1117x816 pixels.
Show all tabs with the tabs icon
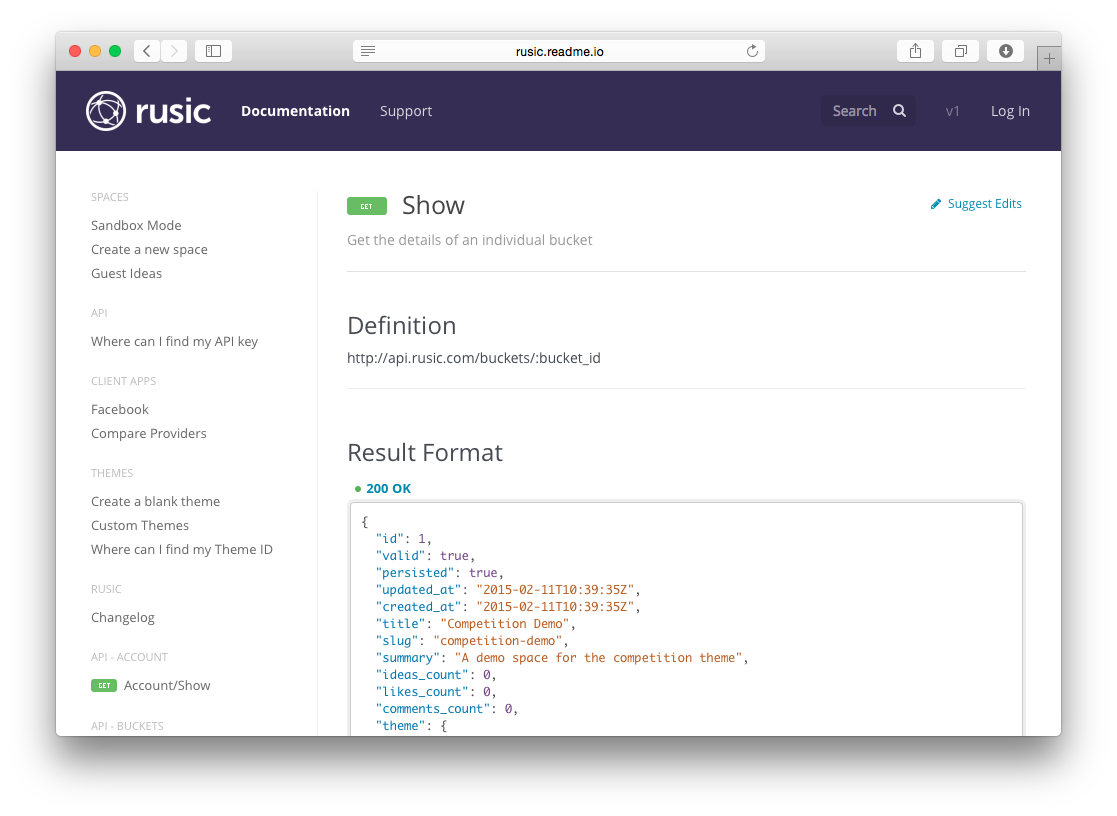tap(960, 51)
